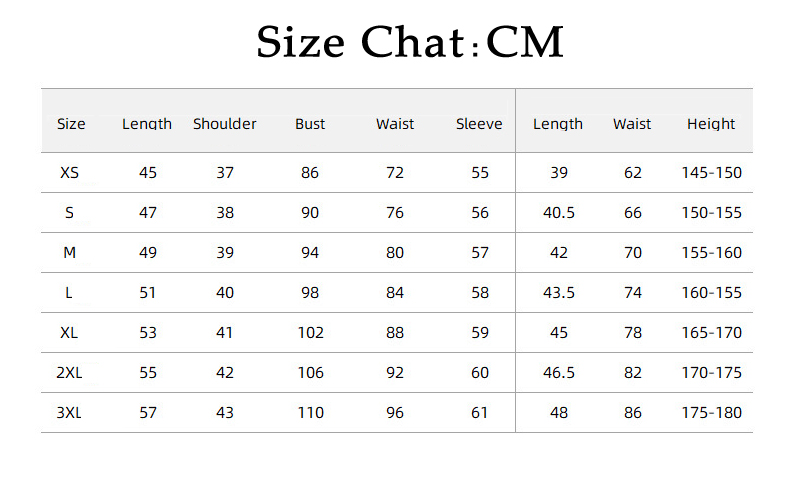Select the XS size row label
This screenshot has width=794, height=483.
point(70,173)
